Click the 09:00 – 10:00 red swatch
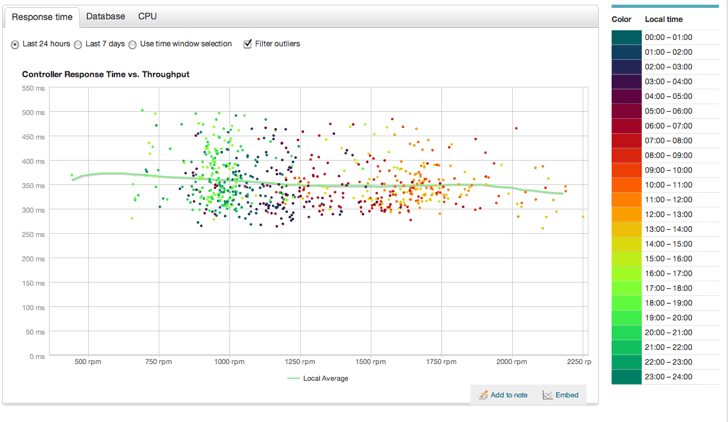The image size is (728, 422). coord(626,170)
